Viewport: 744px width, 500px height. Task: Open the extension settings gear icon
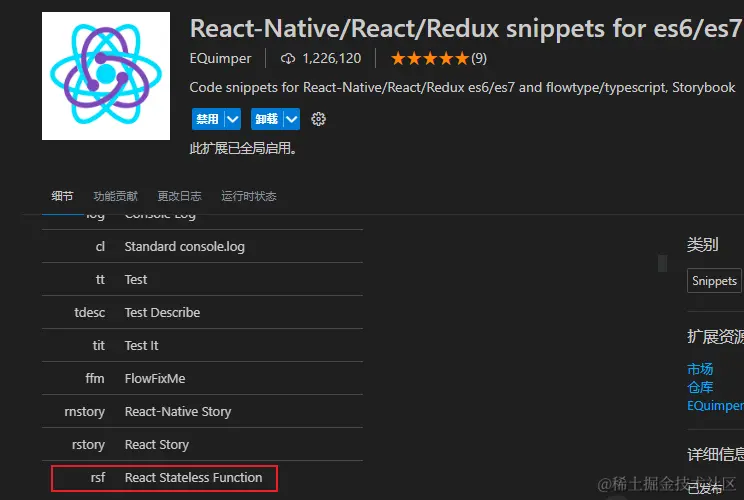pos(318,119)
